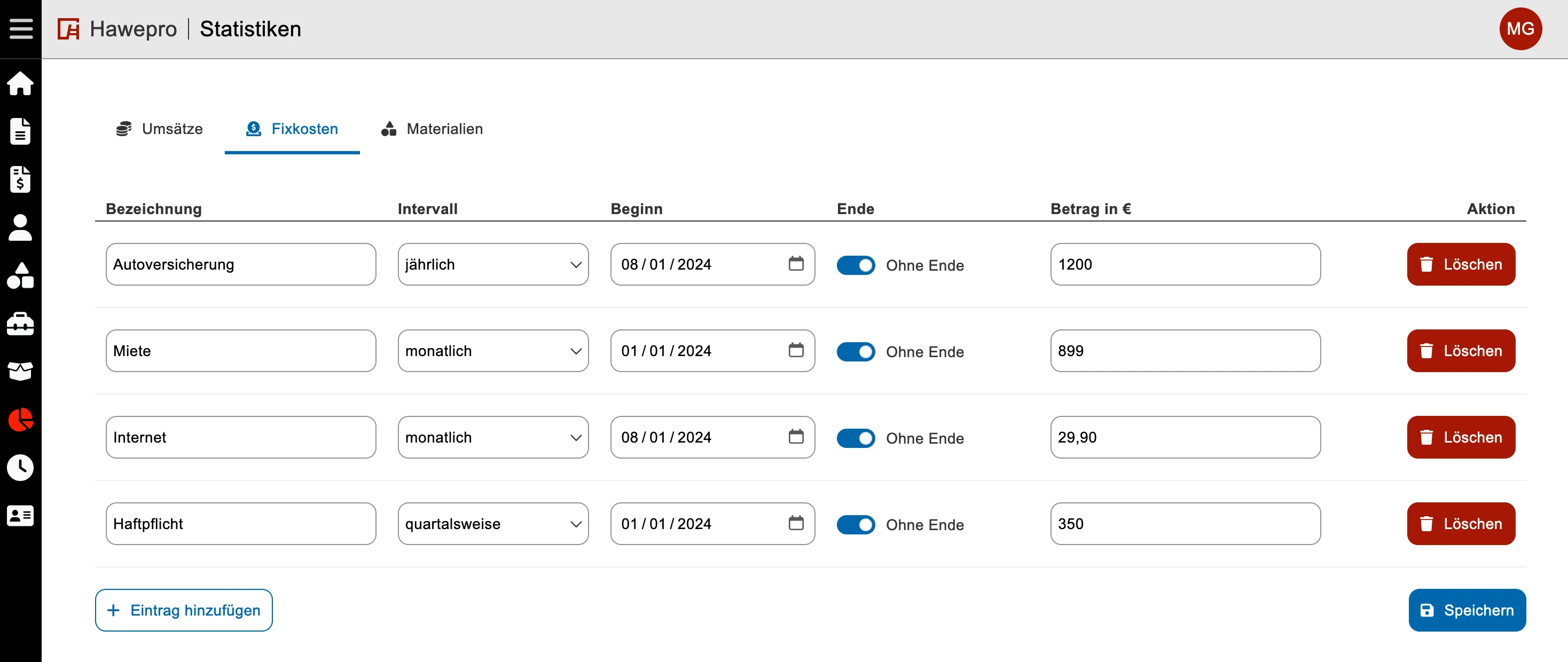Open interval dropdown for Miete row
1568x662 pixels.
click(x=493, y=350)
